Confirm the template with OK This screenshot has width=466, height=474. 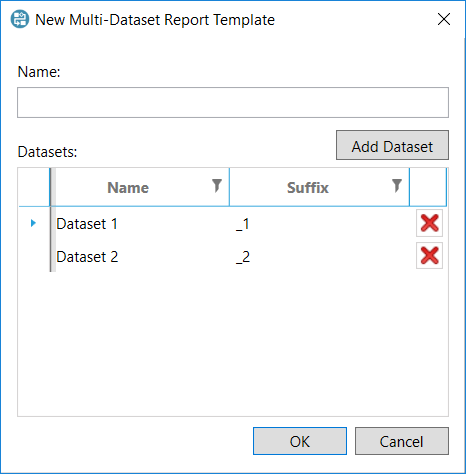(300, 441)
